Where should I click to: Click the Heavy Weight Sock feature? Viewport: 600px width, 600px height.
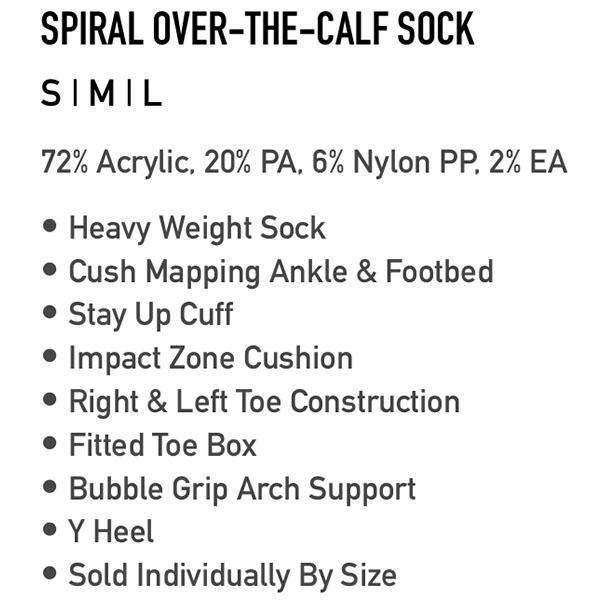pos(197,227)
